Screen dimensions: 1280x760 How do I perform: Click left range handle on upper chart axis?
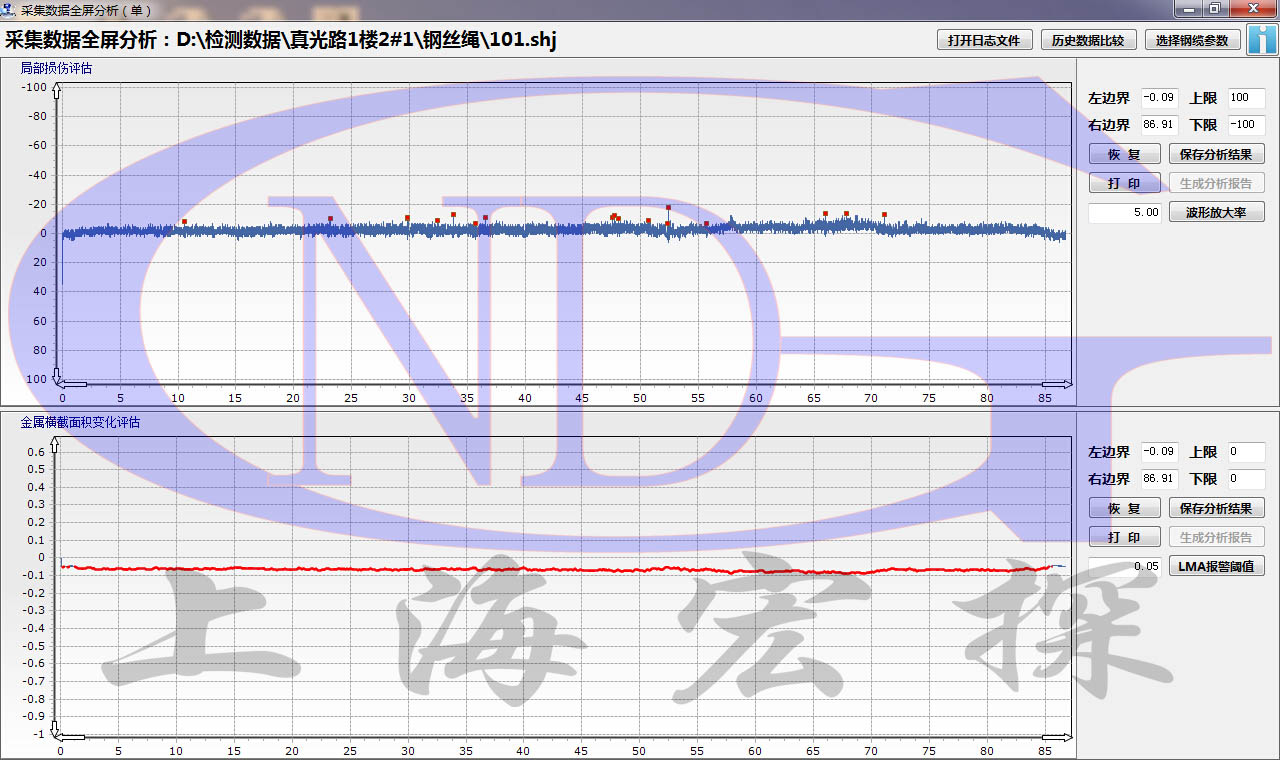coord(75,383)
